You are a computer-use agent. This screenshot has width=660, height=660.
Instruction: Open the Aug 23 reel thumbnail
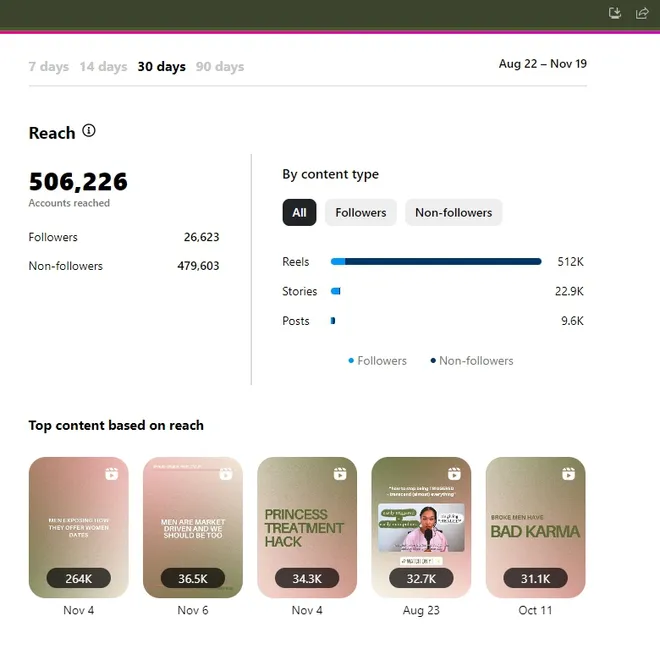pos(421,527)
